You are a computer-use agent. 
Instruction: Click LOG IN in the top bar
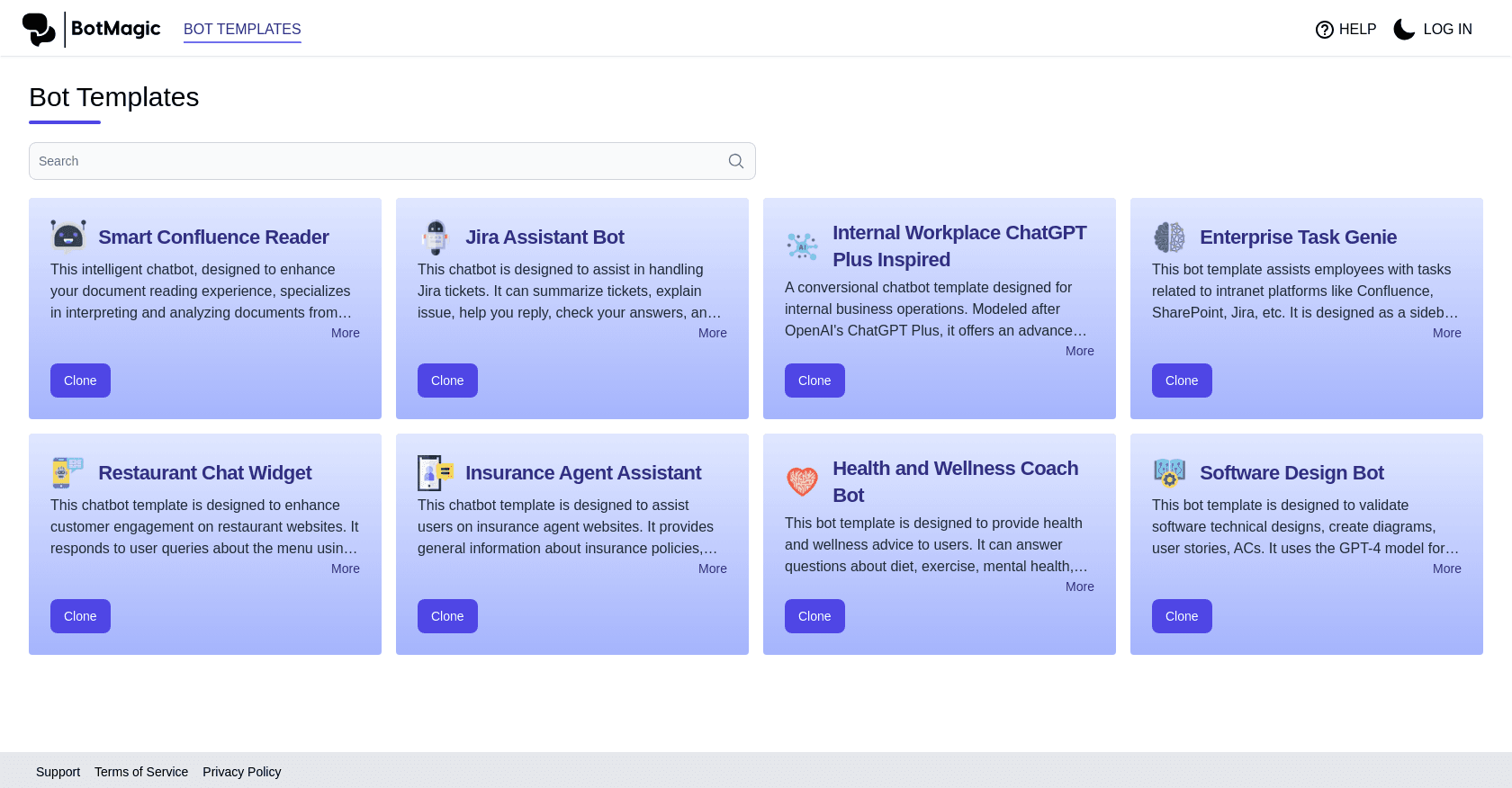tap(1447, 29)
